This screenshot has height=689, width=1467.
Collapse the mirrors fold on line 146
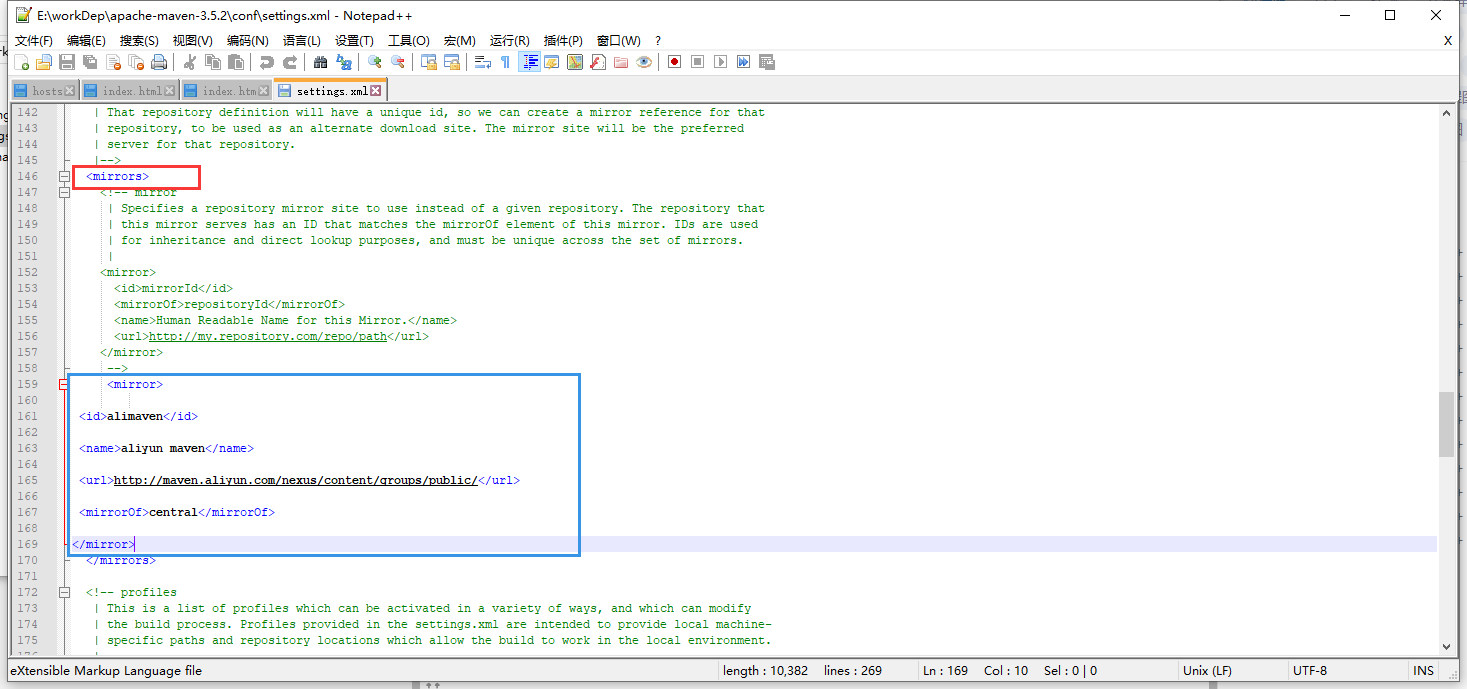pyautogui.click(x=65, y=176)
